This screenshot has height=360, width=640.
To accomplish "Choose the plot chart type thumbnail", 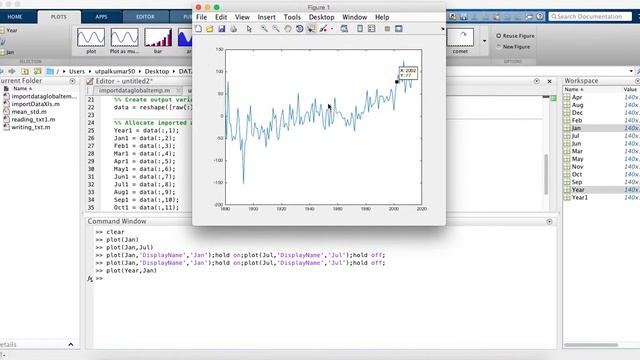I will tap(91, 40).
